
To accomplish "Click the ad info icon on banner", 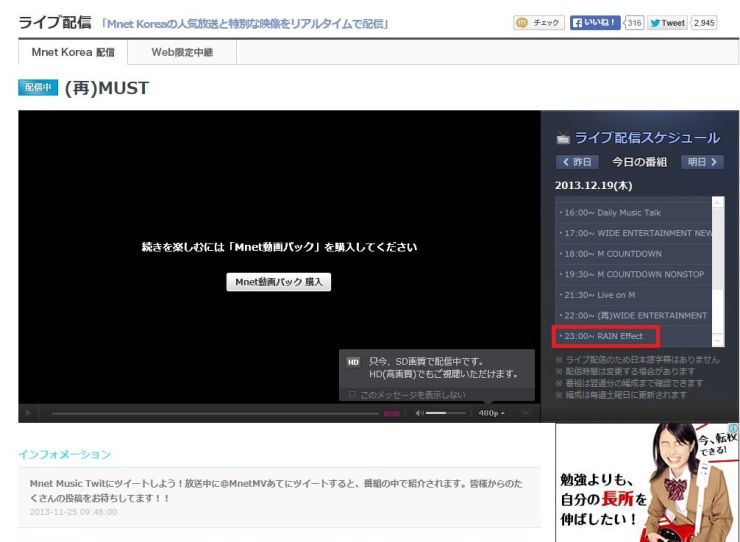I will point(733,428).
